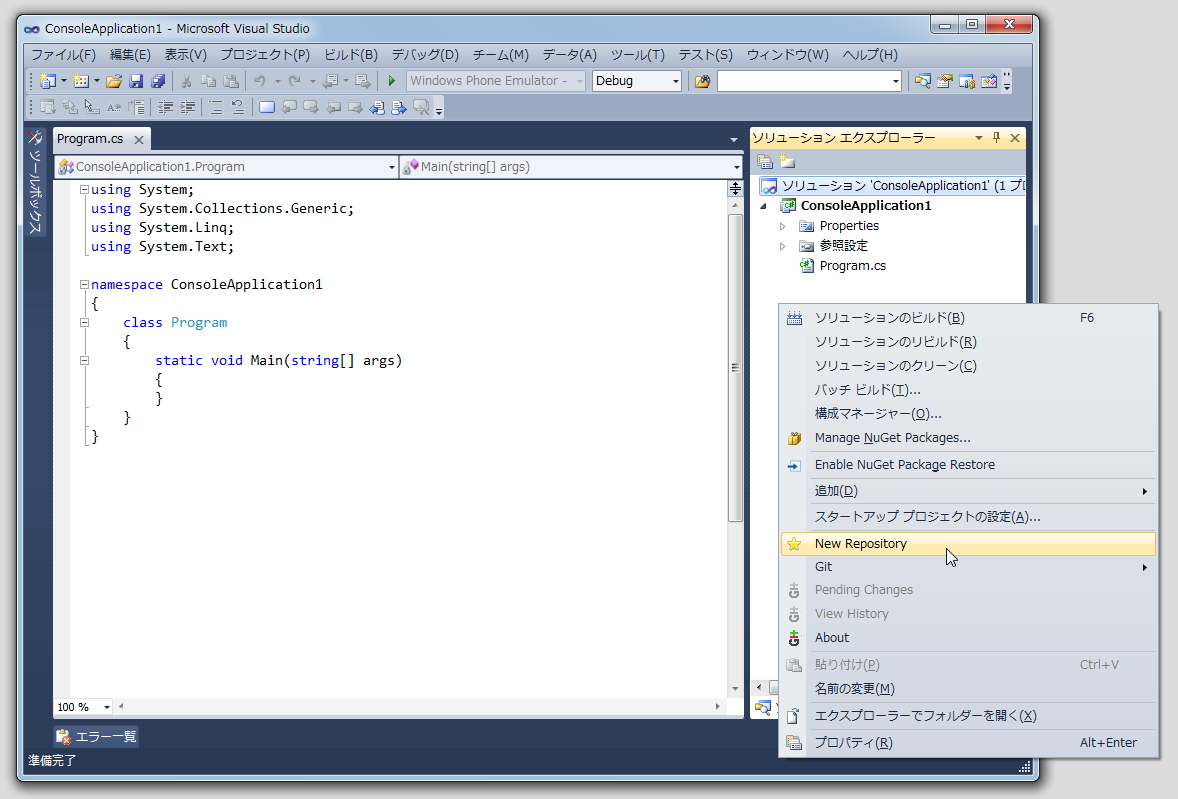The width and height of the screenshot is (1178, 799).
Task: Toggle a bookmark with the blue rectangle icon
Action: click(x=267, y=107)
